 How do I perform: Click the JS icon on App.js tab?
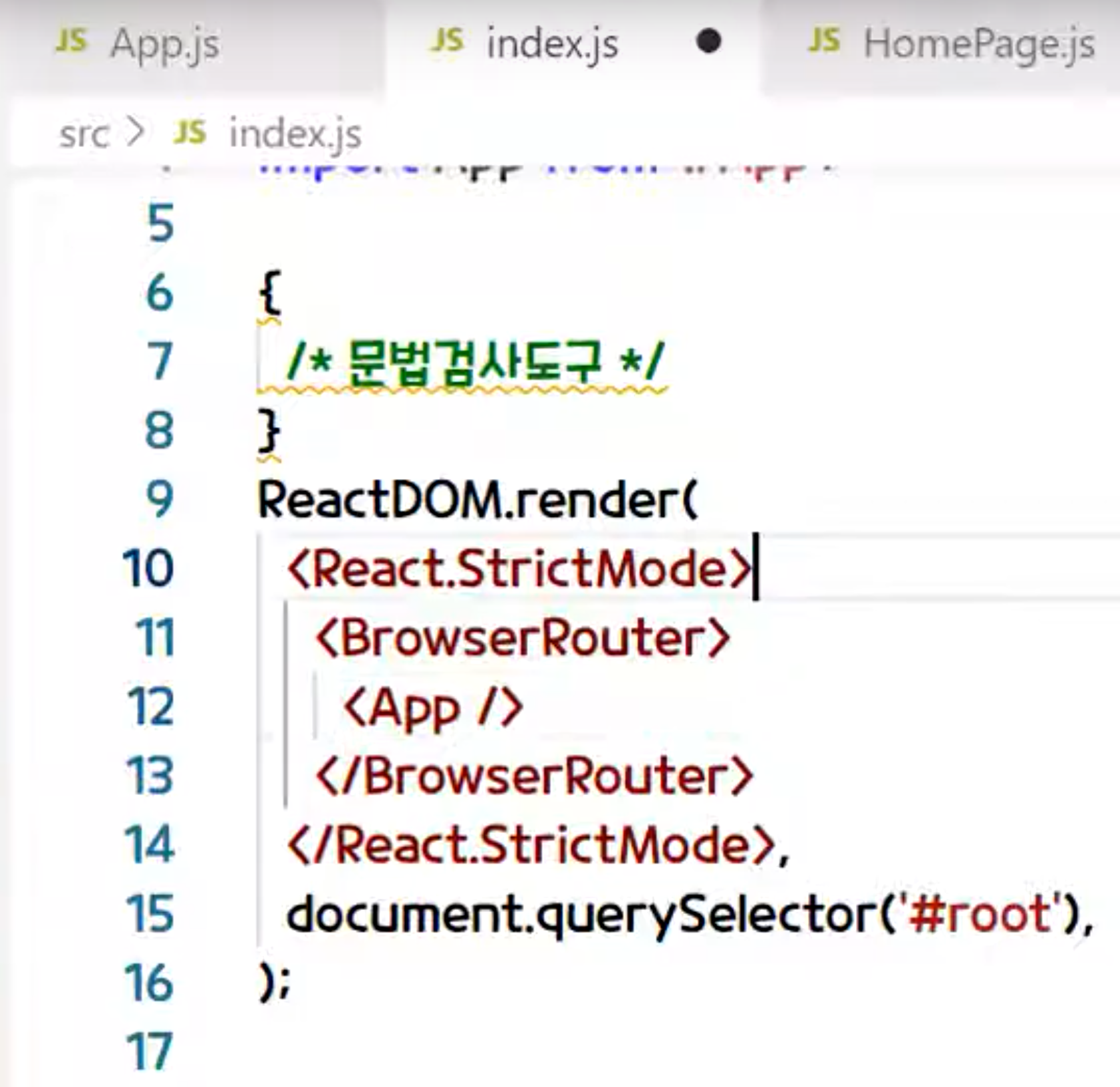point(71,41)
